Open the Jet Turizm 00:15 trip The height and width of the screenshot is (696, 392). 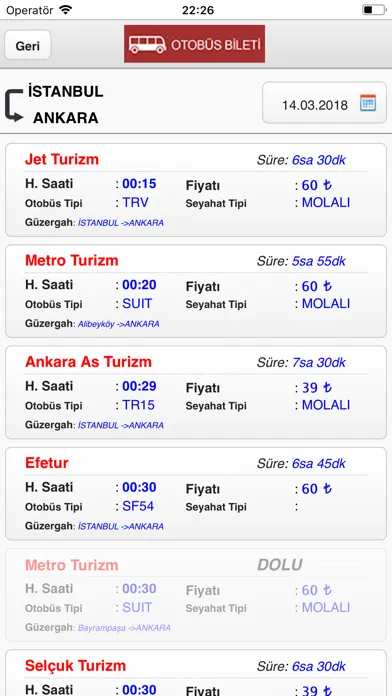[x=196, y=190]
